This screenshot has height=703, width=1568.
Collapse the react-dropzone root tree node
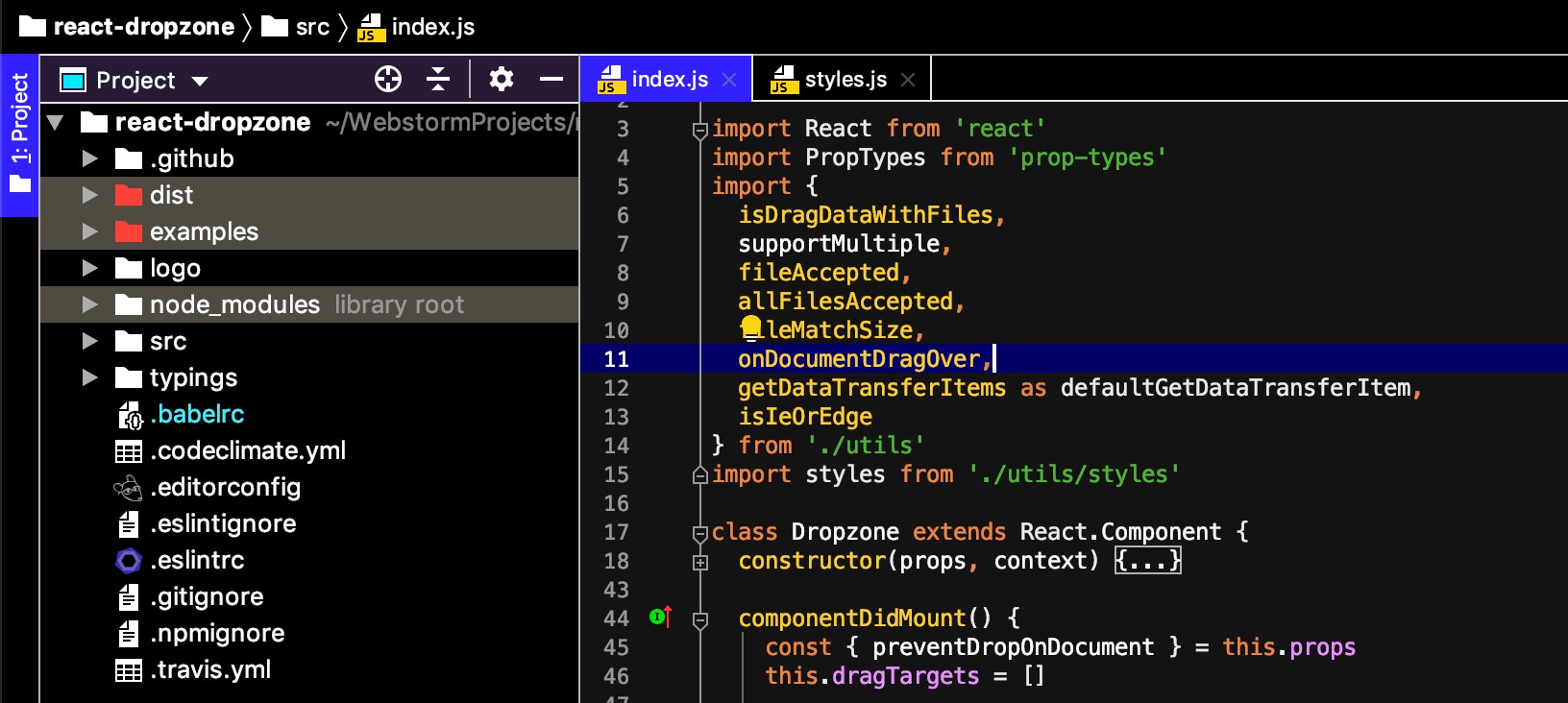55,122
